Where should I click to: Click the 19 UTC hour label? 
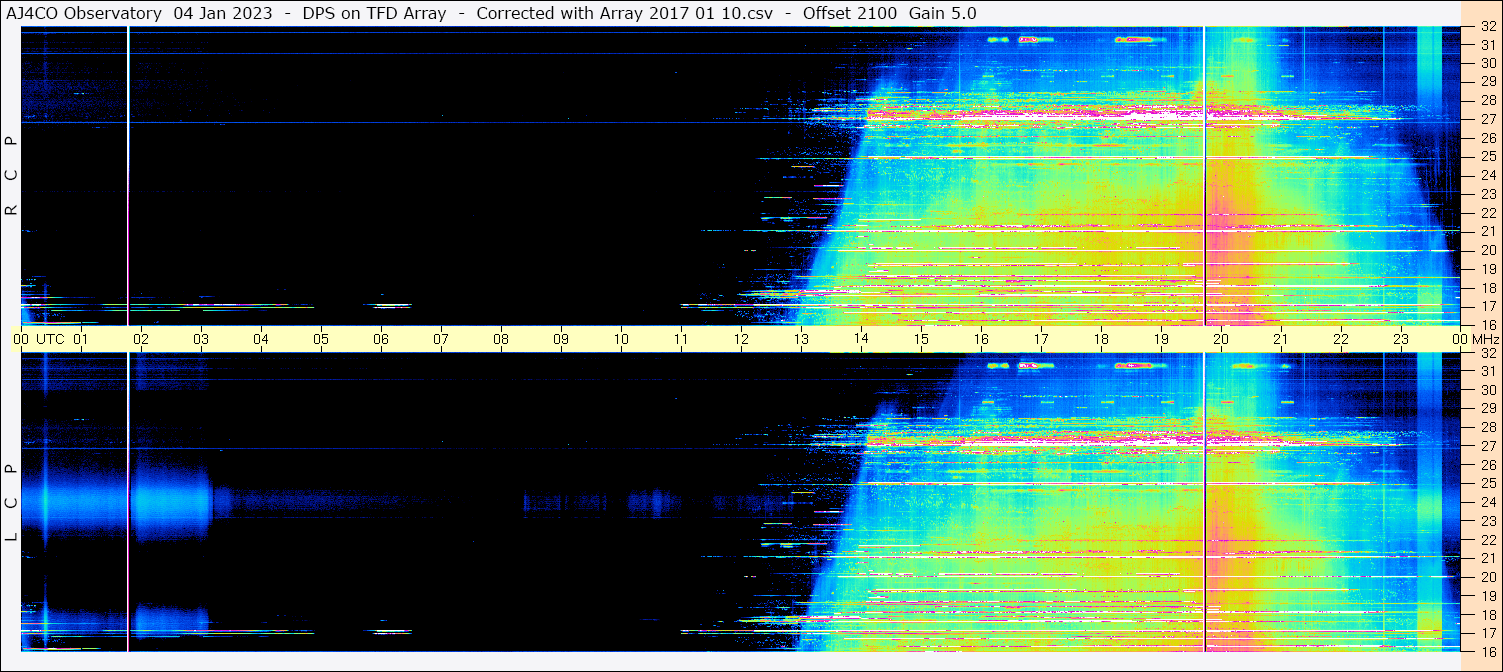coord(1161,339)
